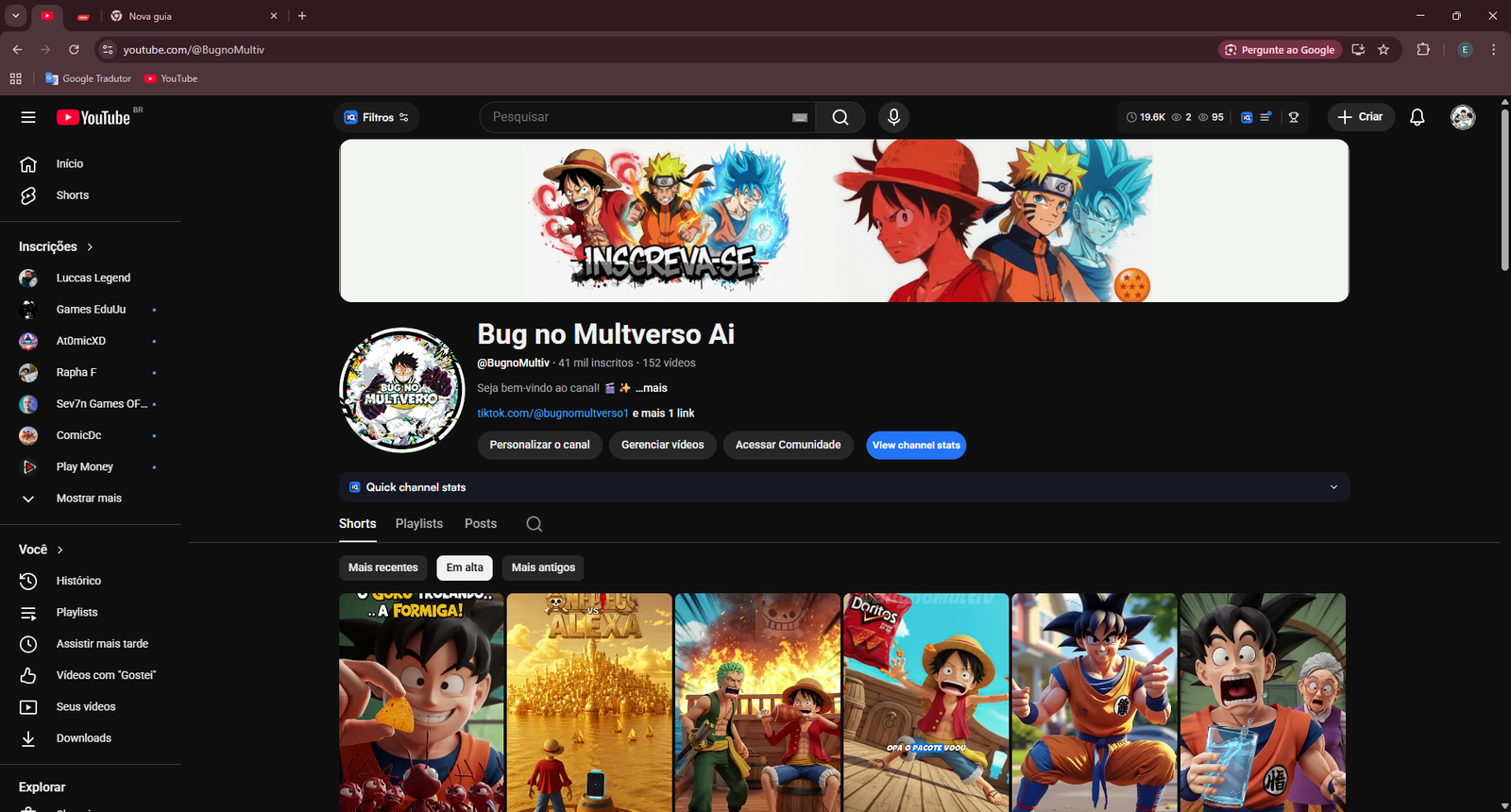Image resolution: width=1511 pixels, height=812 pixels.
Task: Open the tab search dropdown arrow
Action: [x=15, y=16]
